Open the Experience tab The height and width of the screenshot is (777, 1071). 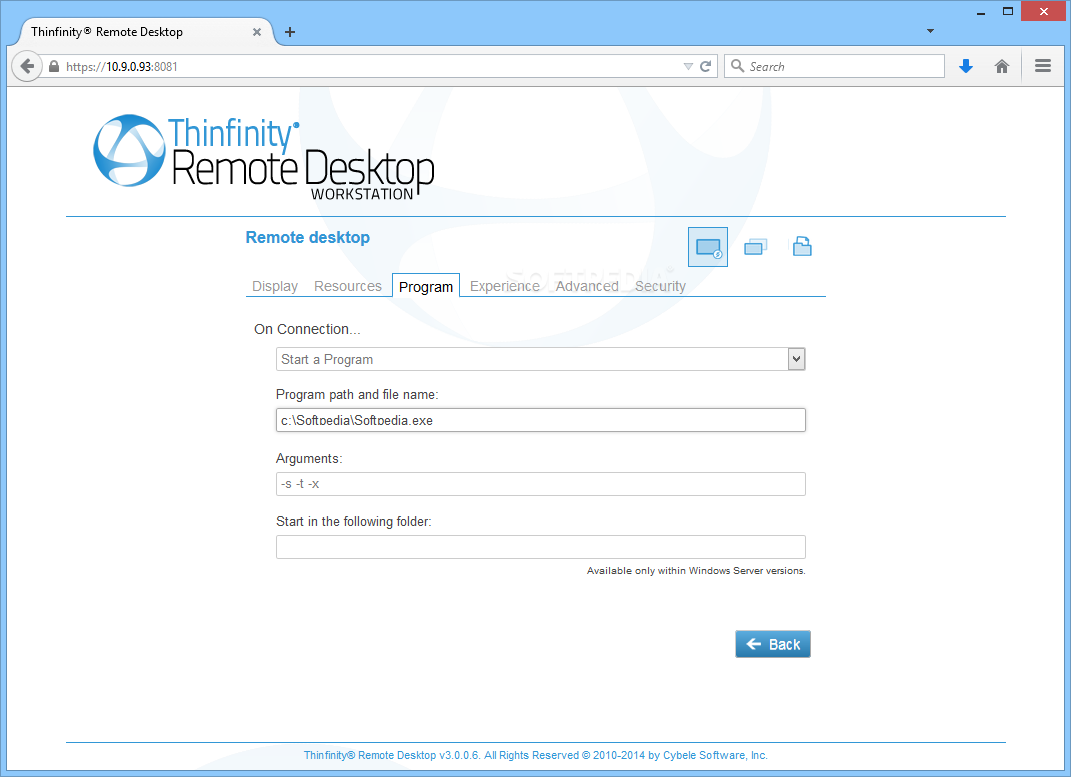click(505, 286)
